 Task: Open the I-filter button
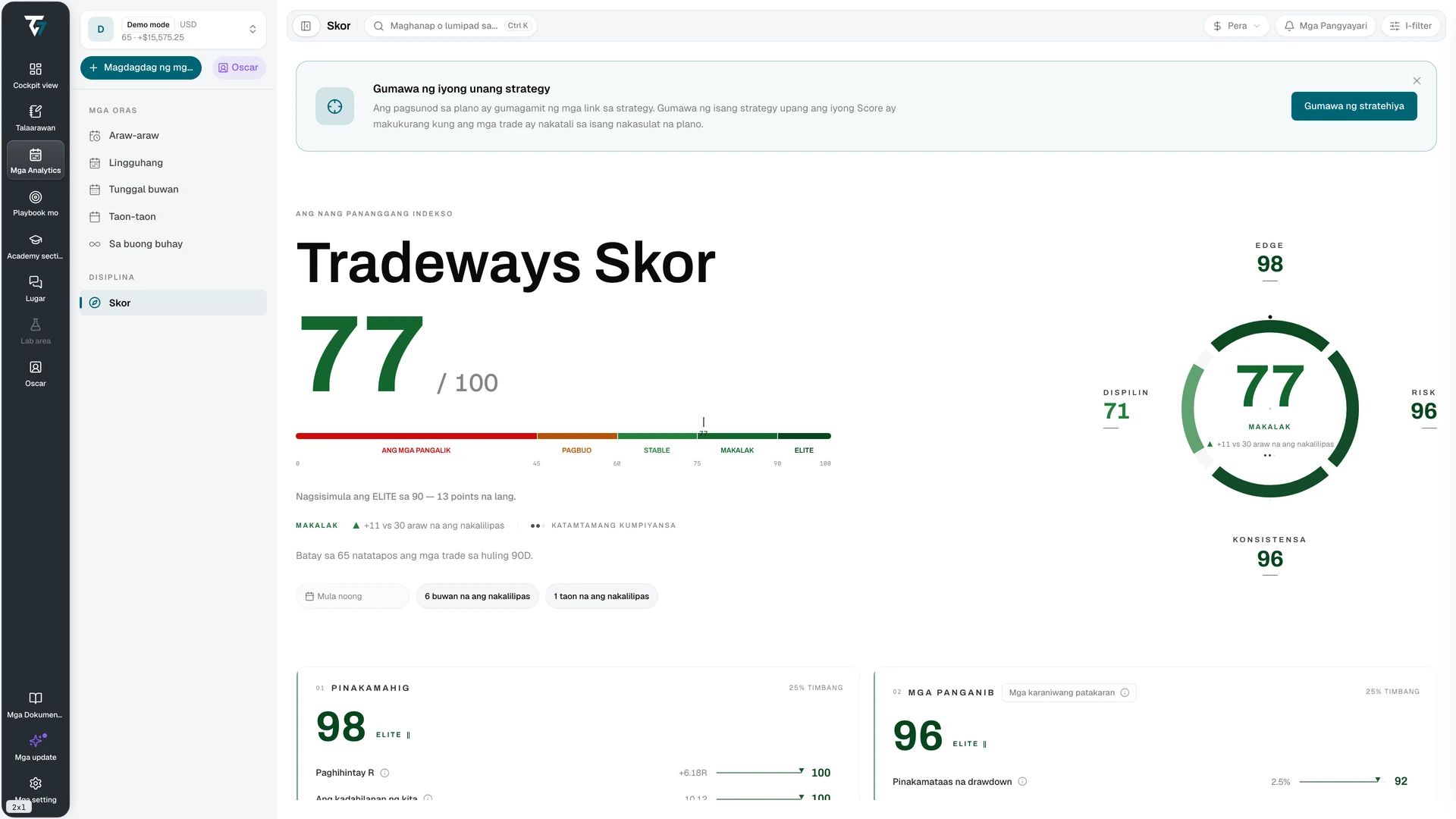tap(1410, 26)
